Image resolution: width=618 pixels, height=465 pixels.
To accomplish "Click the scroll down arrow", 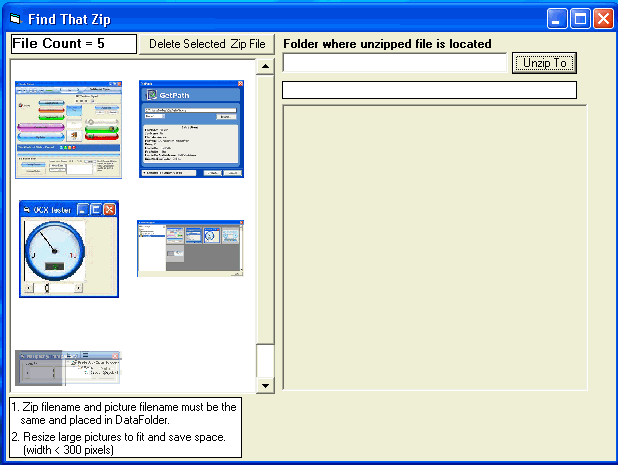I will (265, 385).
